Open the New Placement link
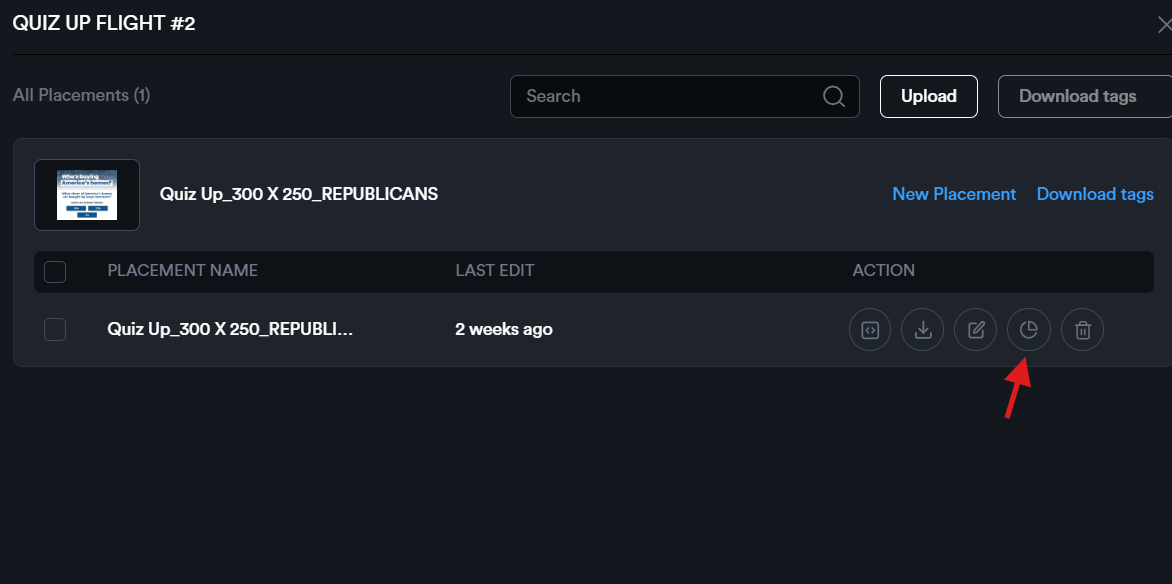 click(x=954, y=194)
